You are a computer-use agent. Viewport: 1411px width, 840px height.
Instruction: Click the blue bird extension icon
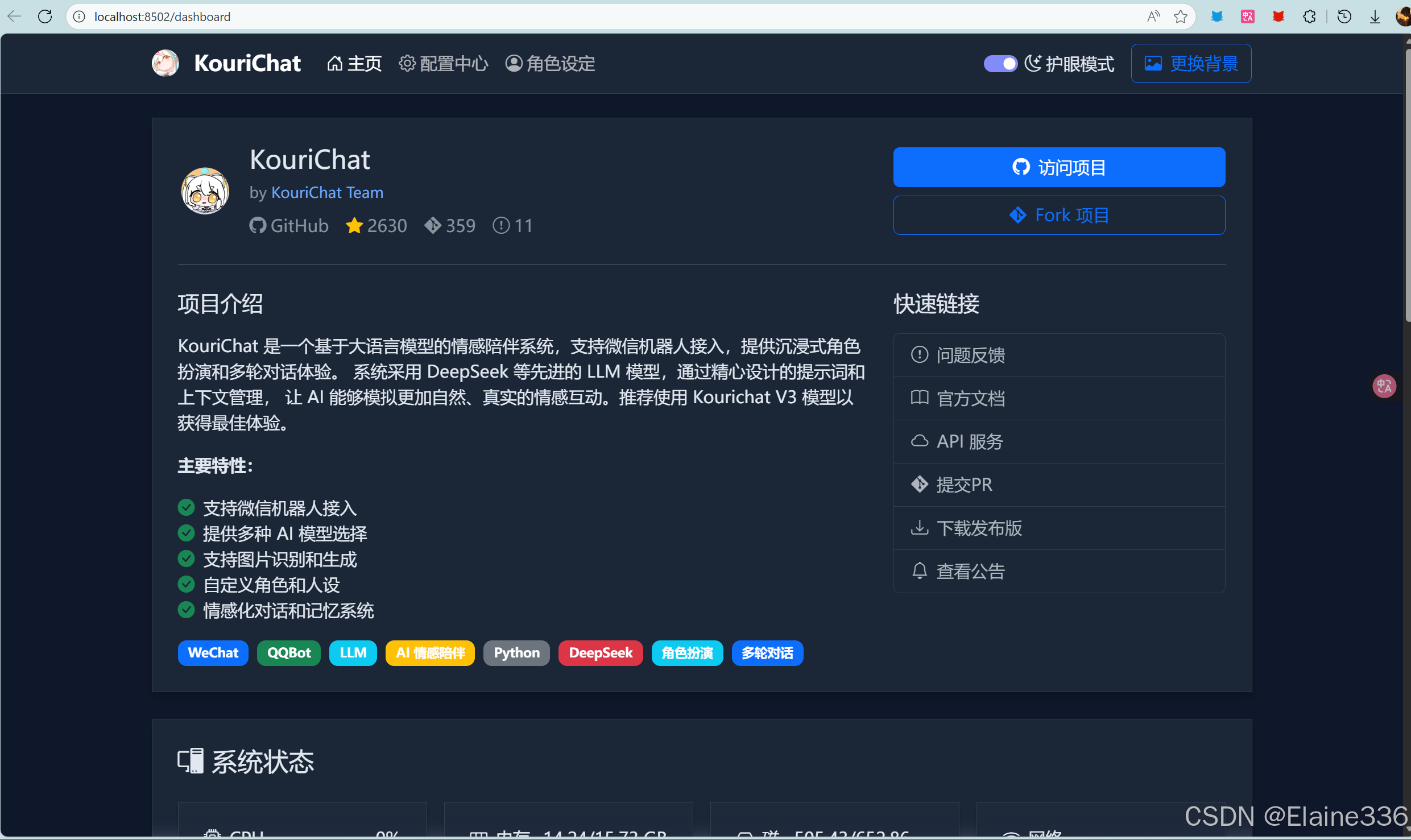[x=1217, y=16]
